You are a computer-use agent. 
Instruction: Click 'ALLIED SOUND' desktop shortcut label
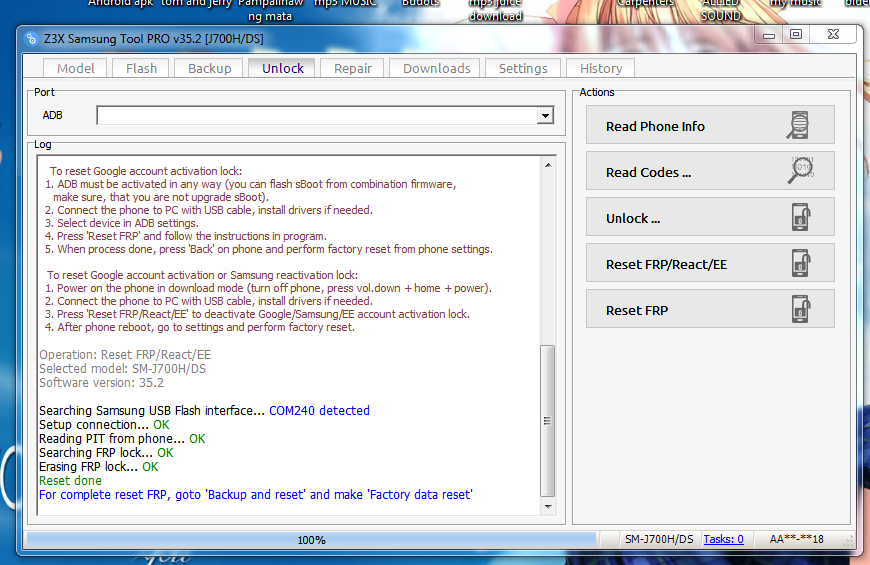[721, 9]
